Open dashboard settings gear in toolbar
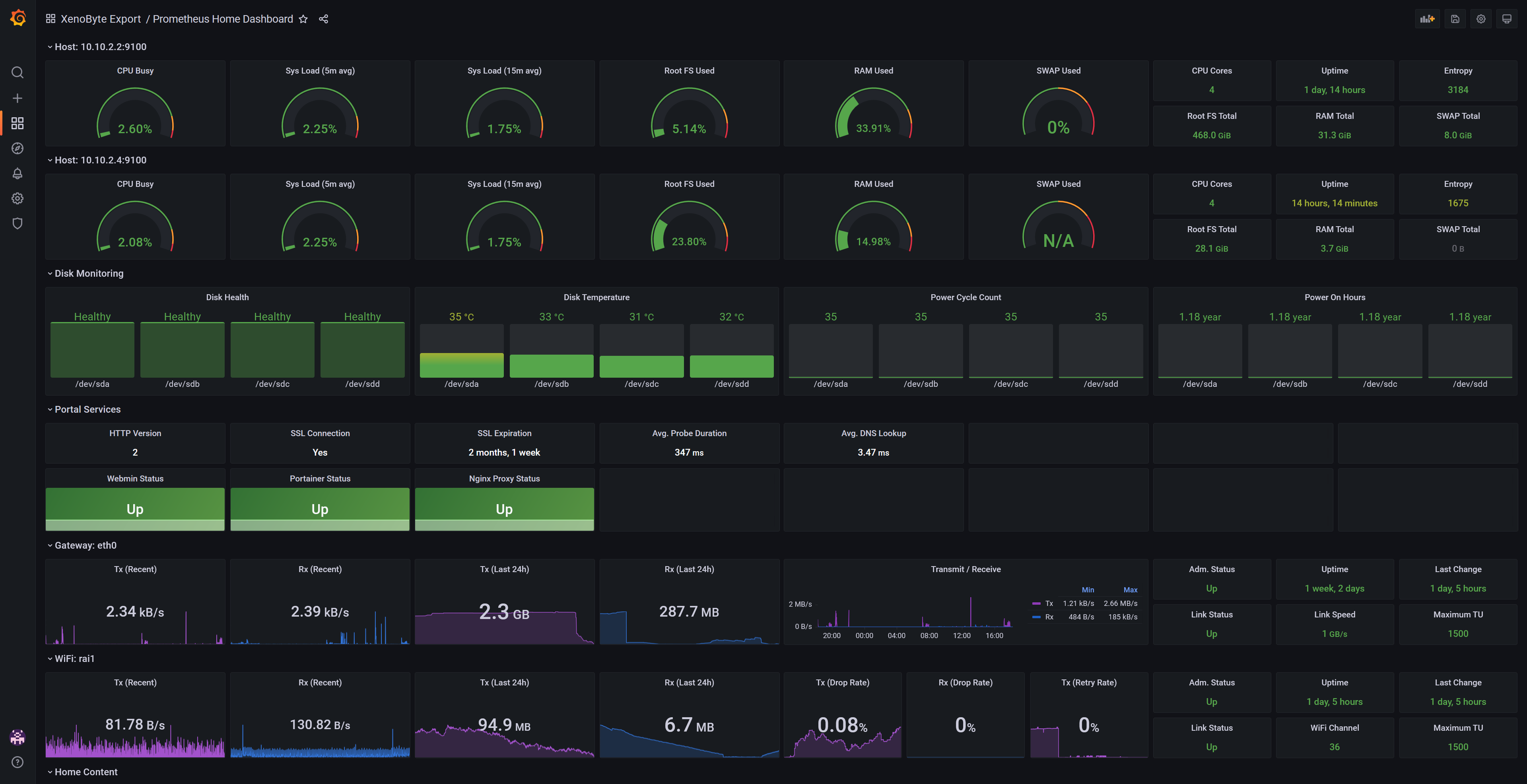Viewport: 1527px width, 784px height. coord(1481,19)
